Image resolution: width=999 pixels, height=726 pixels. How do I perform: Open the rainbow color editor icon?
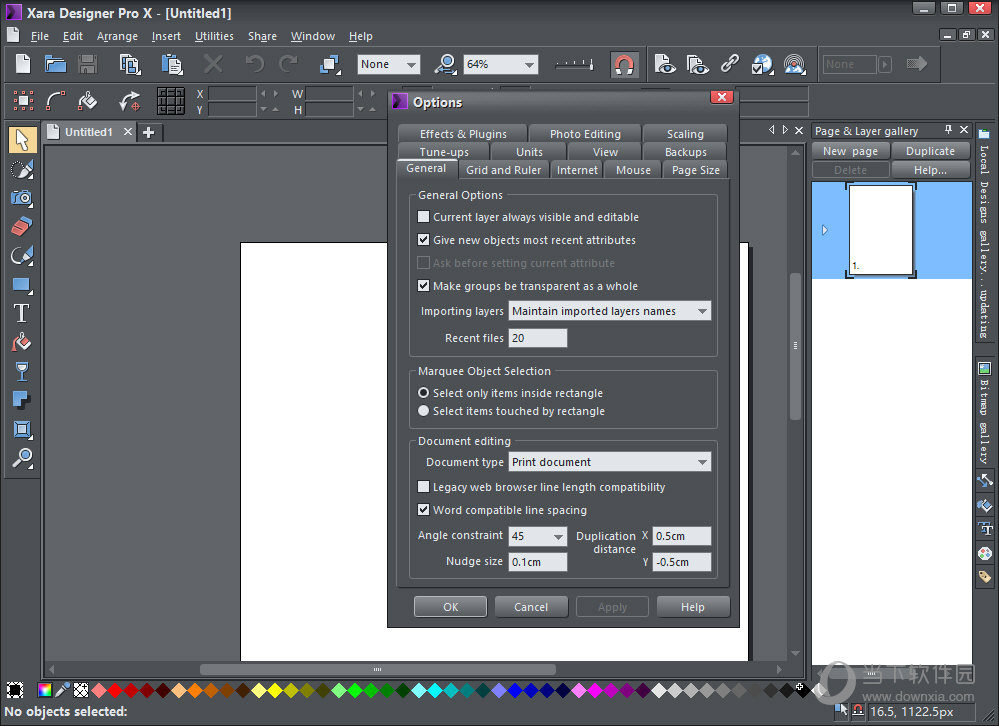pos(45,690)
